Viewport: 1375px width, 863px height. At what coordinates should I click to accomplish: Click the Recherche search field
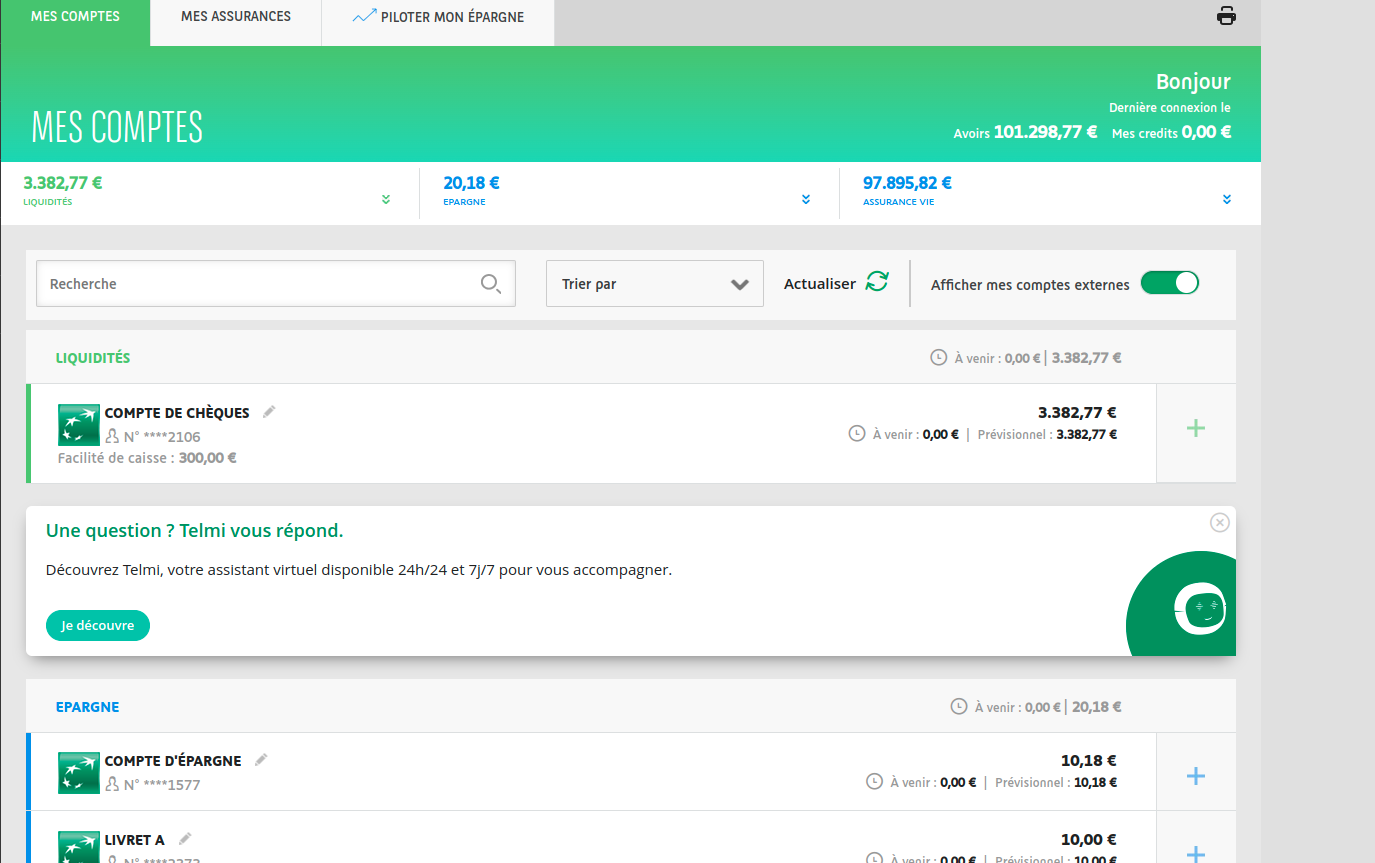click(276, 284)
